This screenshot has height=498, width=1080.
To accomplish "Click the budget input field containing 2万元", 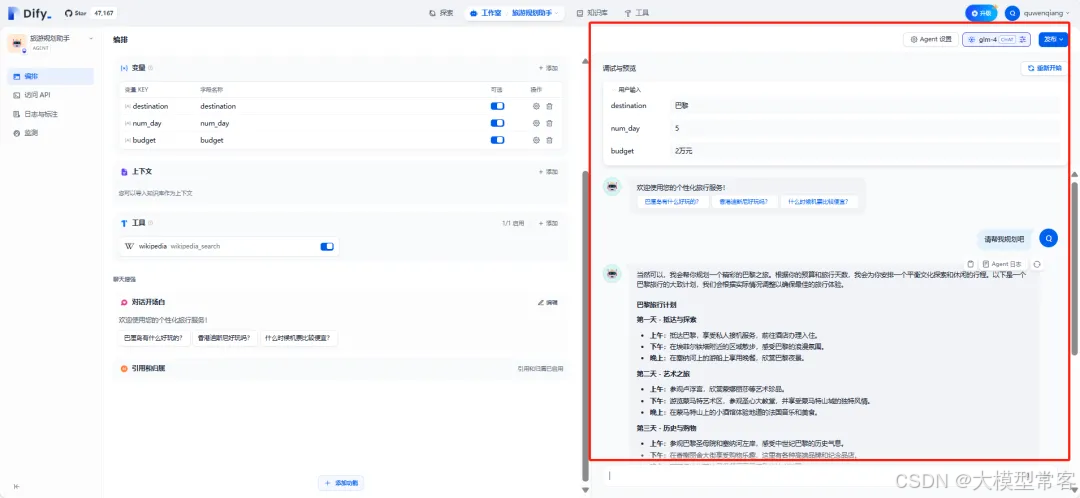I will tap(864, 150).
